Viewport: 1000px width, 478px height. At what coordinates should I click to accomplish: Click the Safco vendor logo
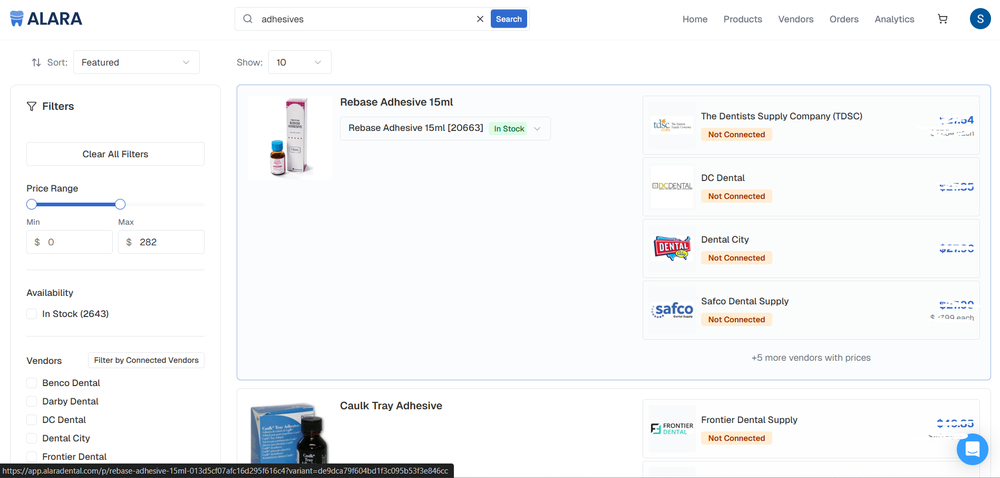click(672, 310)
